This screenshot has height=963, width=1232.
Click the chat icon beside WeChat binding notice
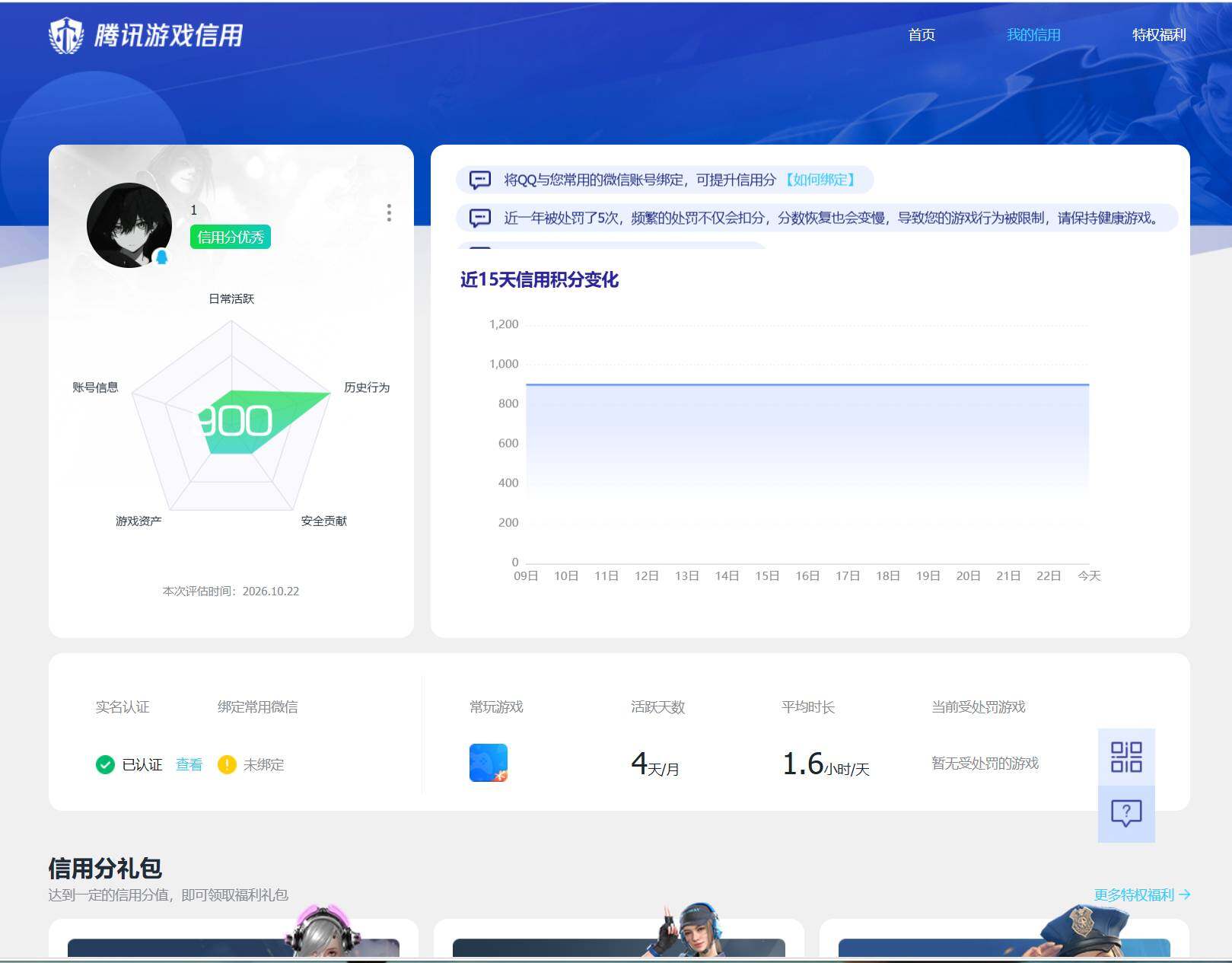(x=480, y=180)
